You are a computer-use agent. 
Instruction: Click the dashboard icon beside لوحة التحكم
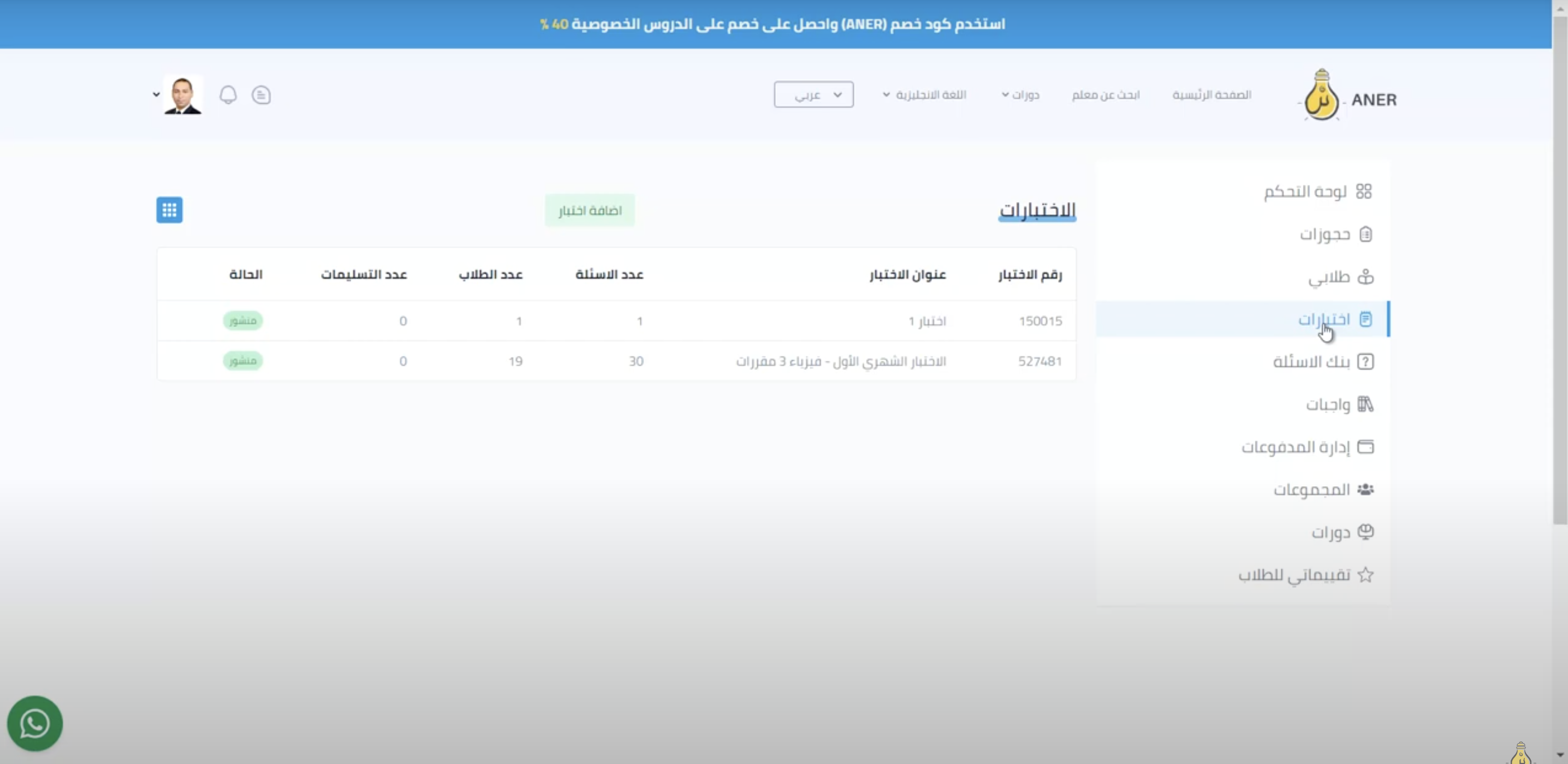pyautogui.click(x=1364, y=192)
